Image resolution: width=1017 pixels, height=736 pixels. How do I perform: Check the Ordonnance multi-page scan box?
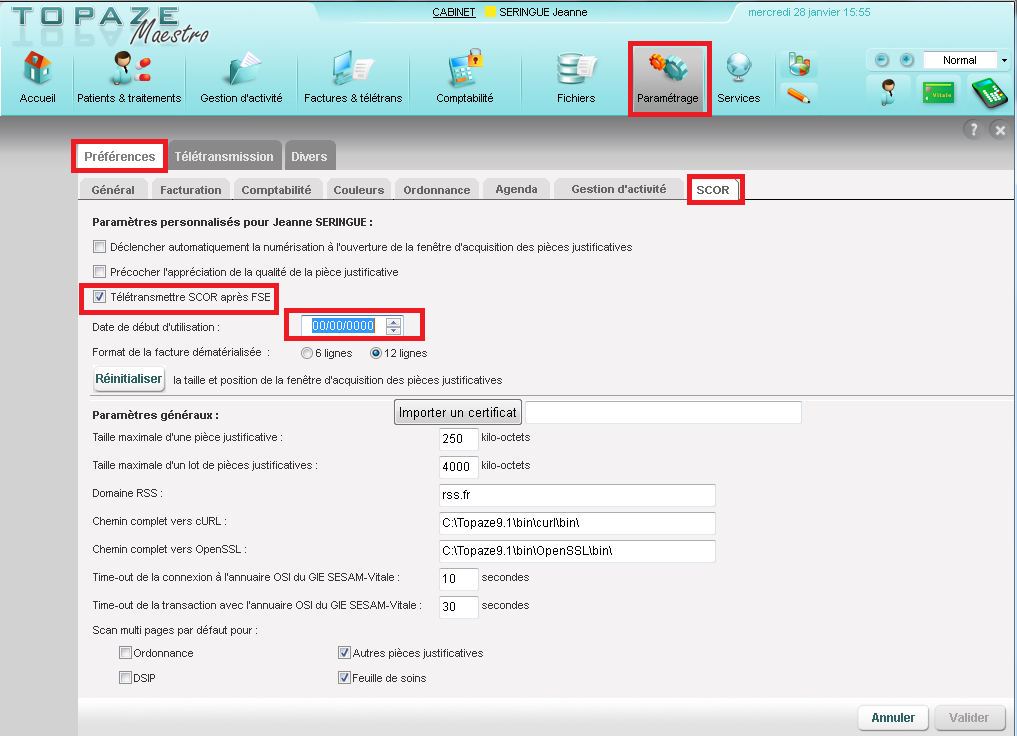[126, 652]
